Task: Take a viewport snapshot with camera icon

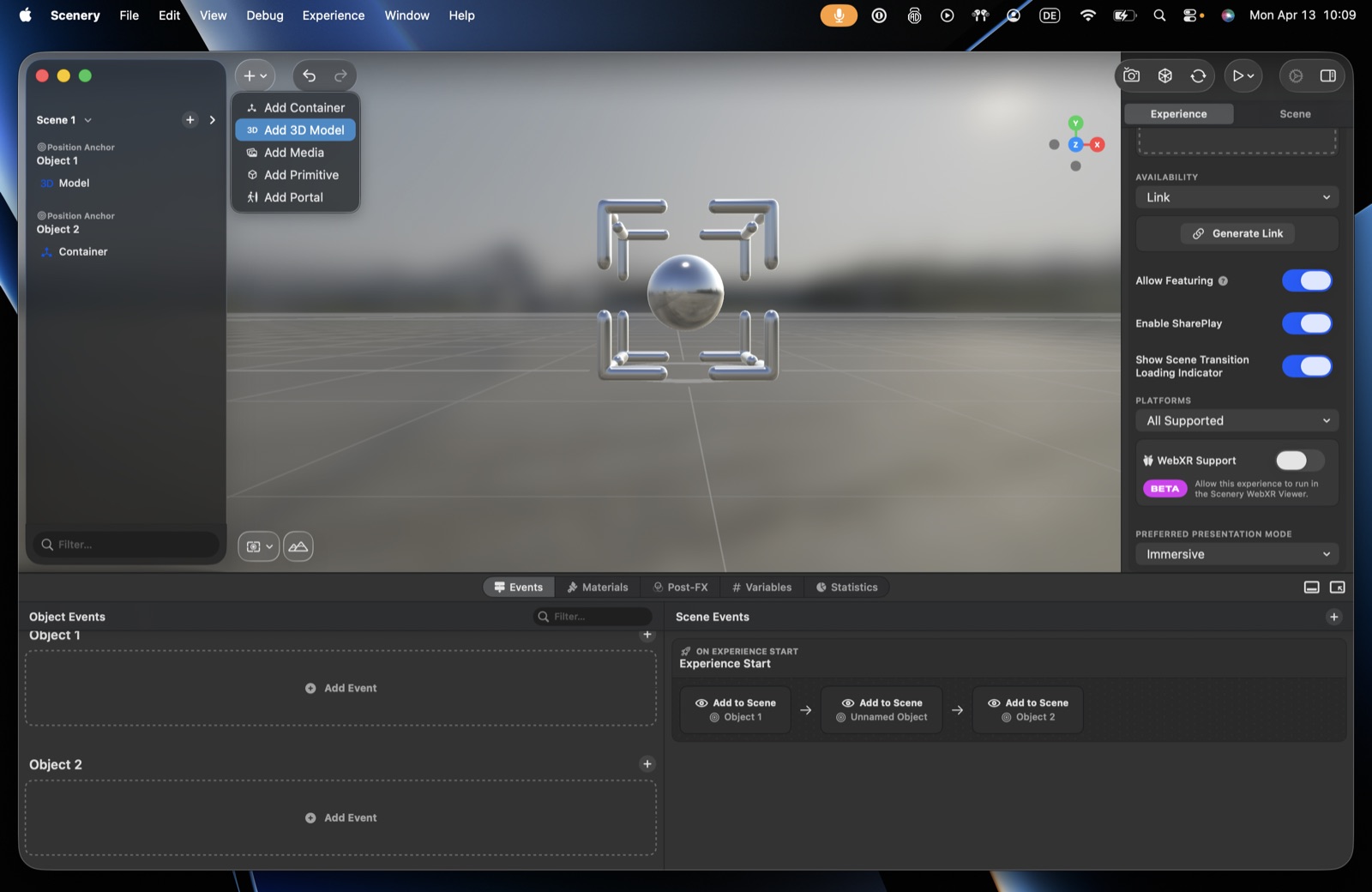Action: click(1132, 75)
